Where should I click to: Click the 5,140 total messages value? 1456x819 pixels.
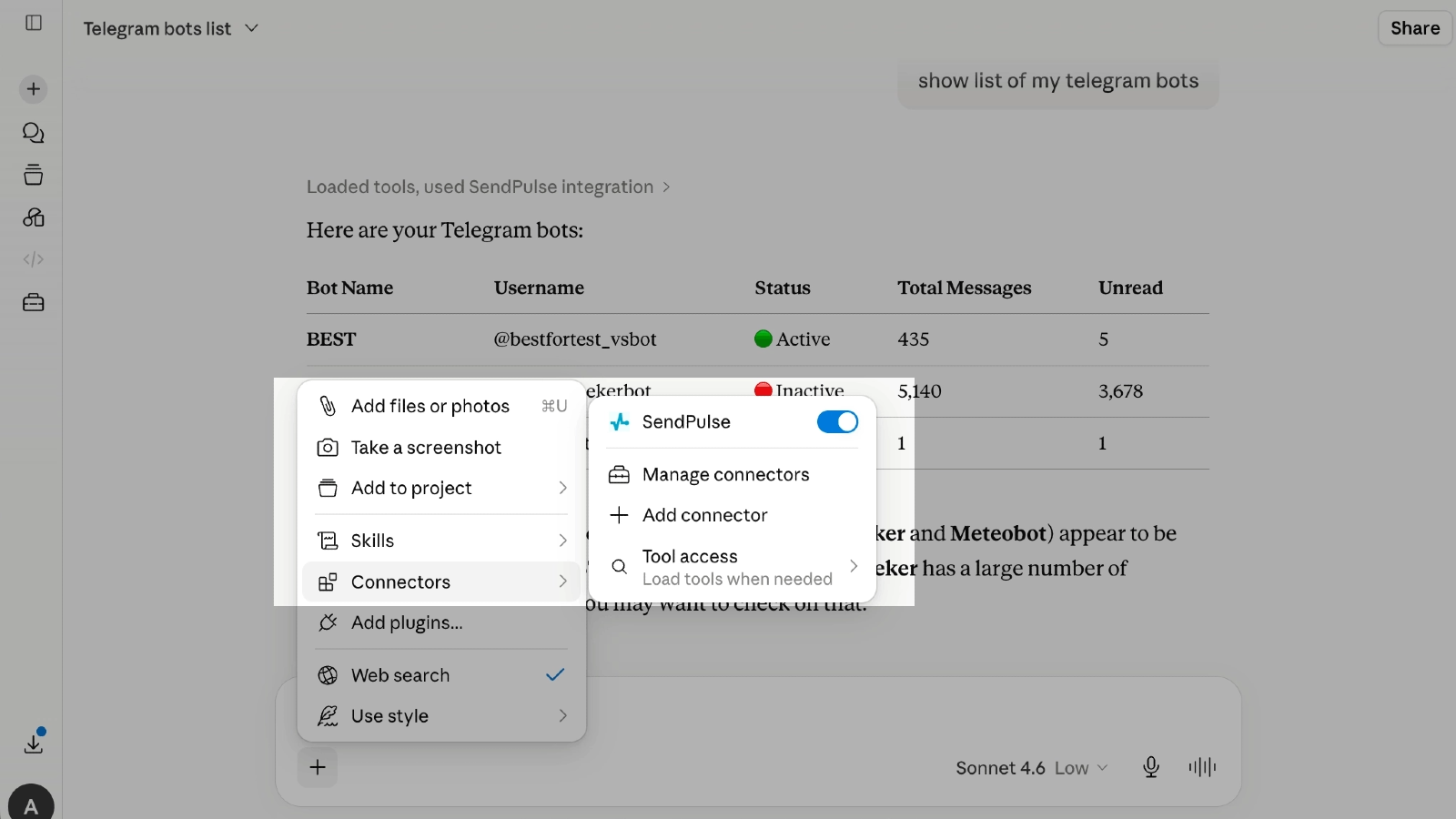click(x=920, y=391)
